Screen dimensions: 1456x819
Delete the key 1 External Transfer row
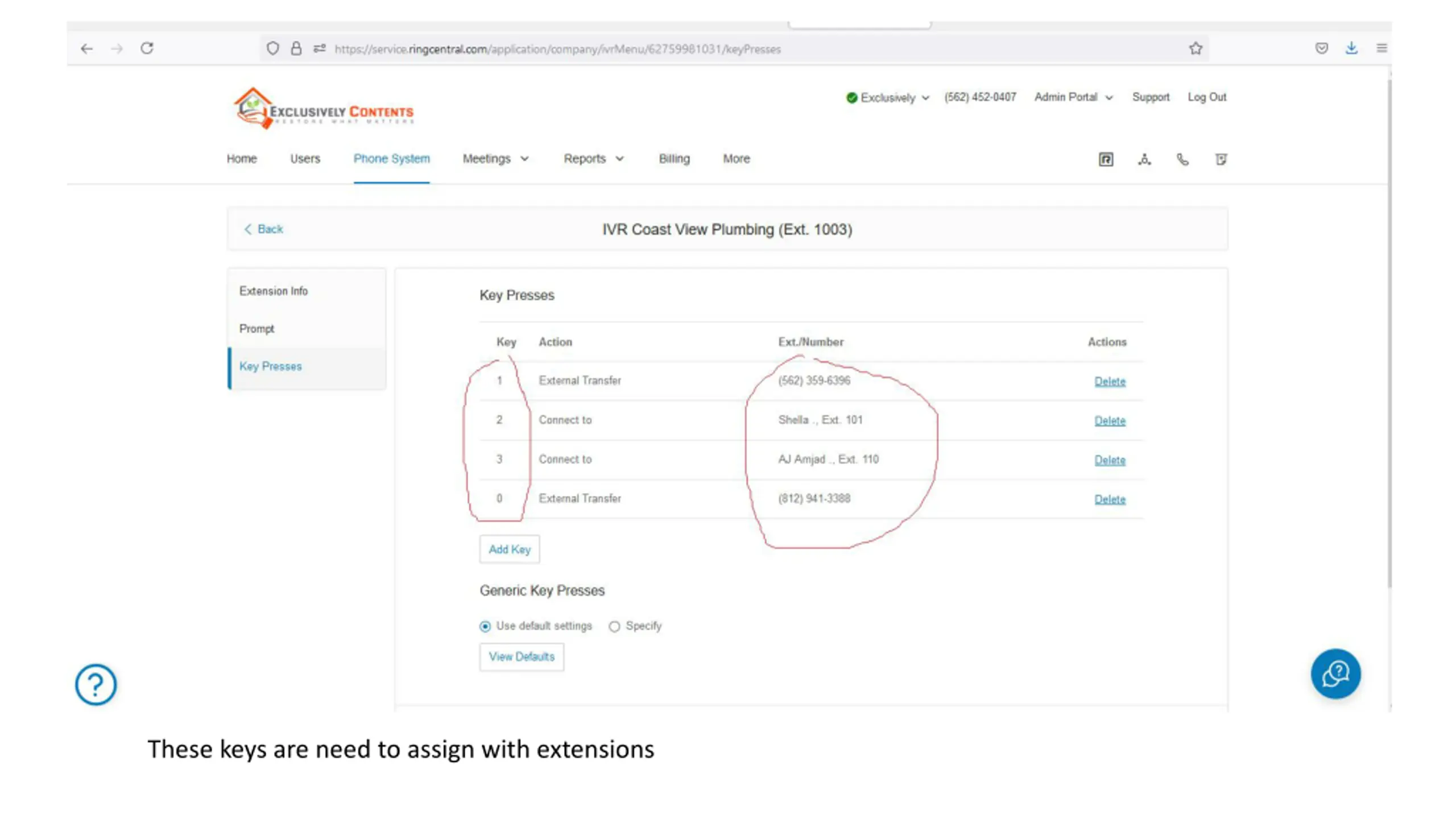point(1109,381)
